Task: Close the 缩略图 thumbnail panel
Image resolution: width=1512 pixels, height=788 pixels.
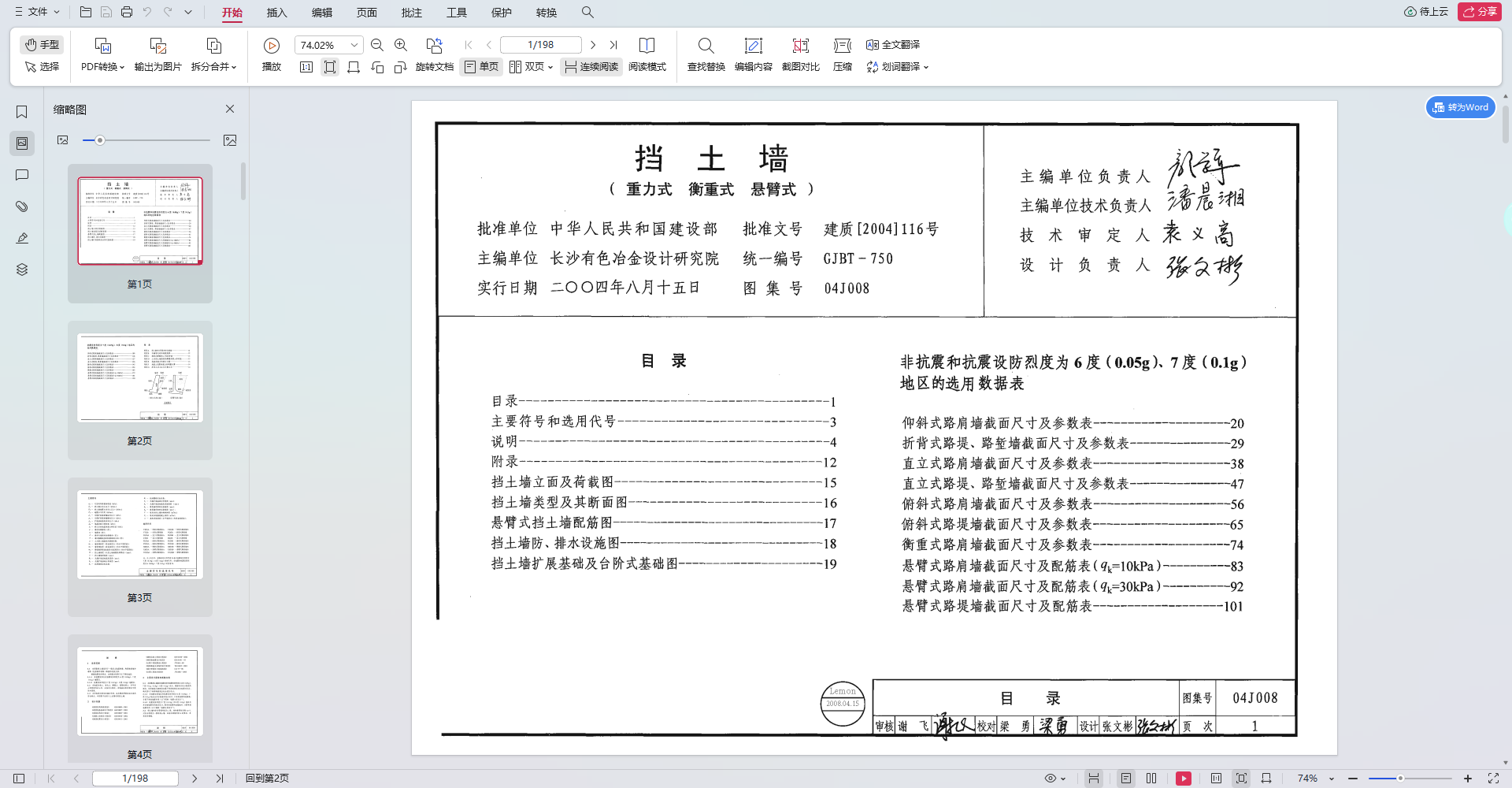Action: (230, 109)
